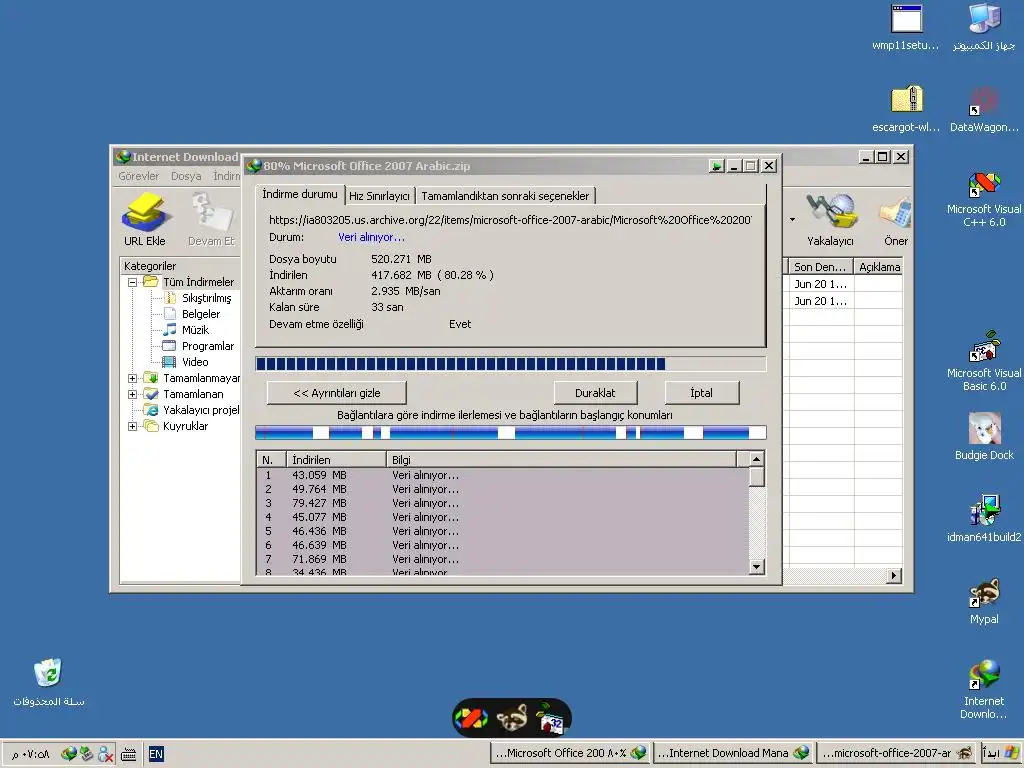Open toolbar dropdown arrow left of Yakalayıcı

click(x=792, y=219)
